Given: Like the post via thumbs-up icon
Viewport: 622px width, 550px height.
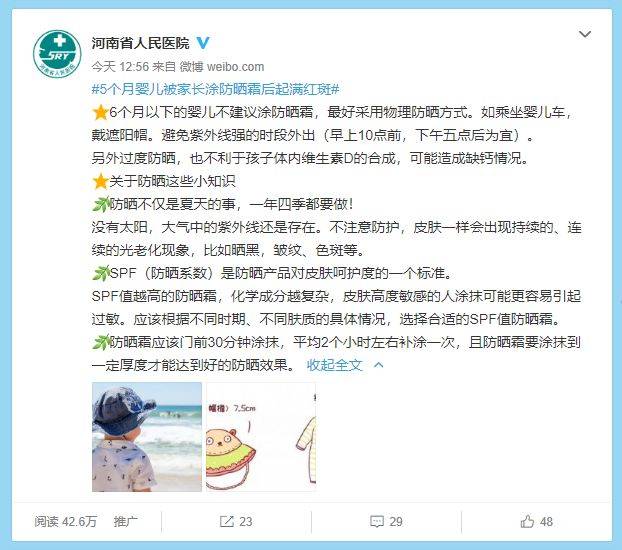Looking at the screenshot, I should point(527,521).
